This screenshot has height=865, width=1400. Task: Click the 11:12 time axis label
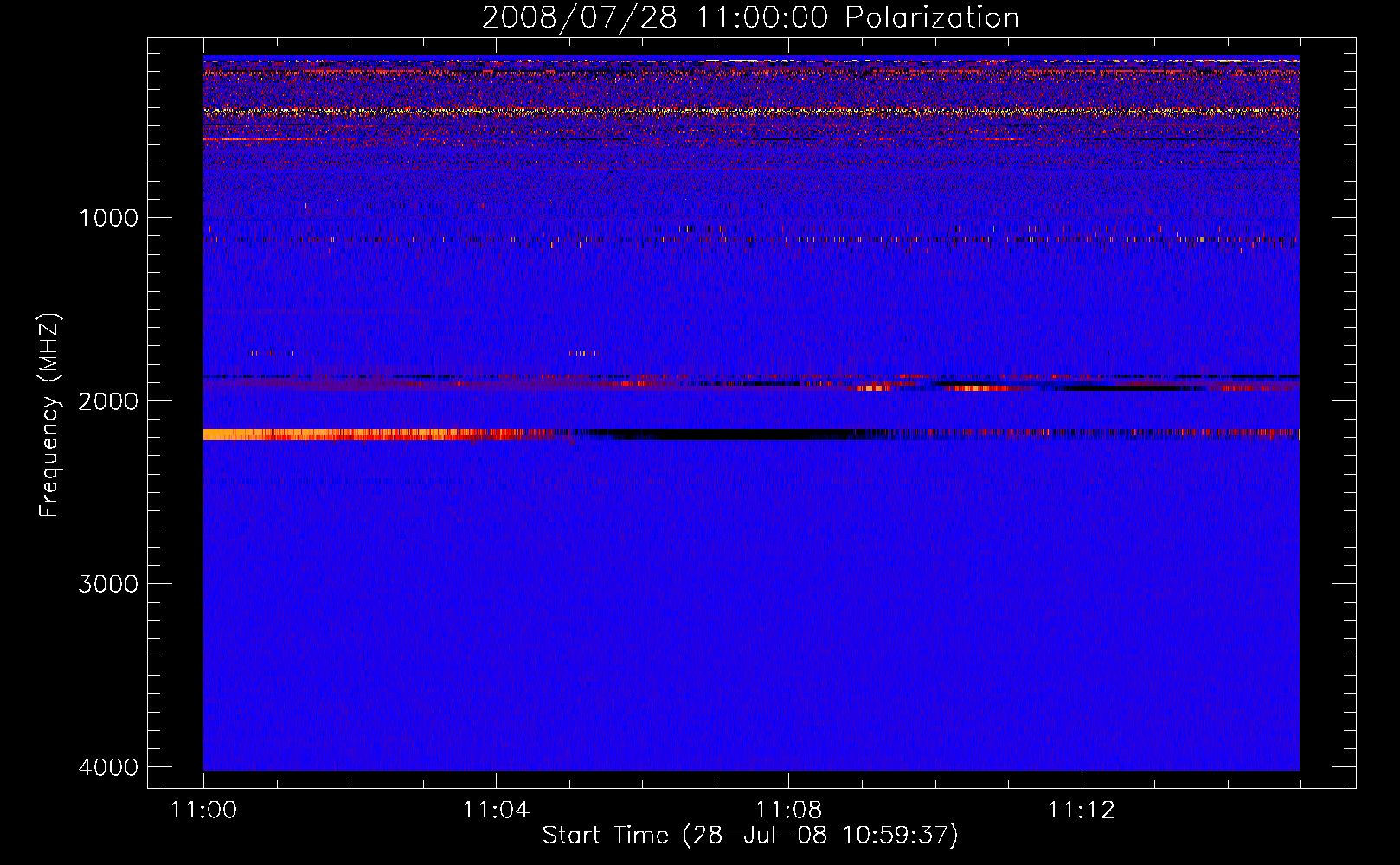(1081, 811)
